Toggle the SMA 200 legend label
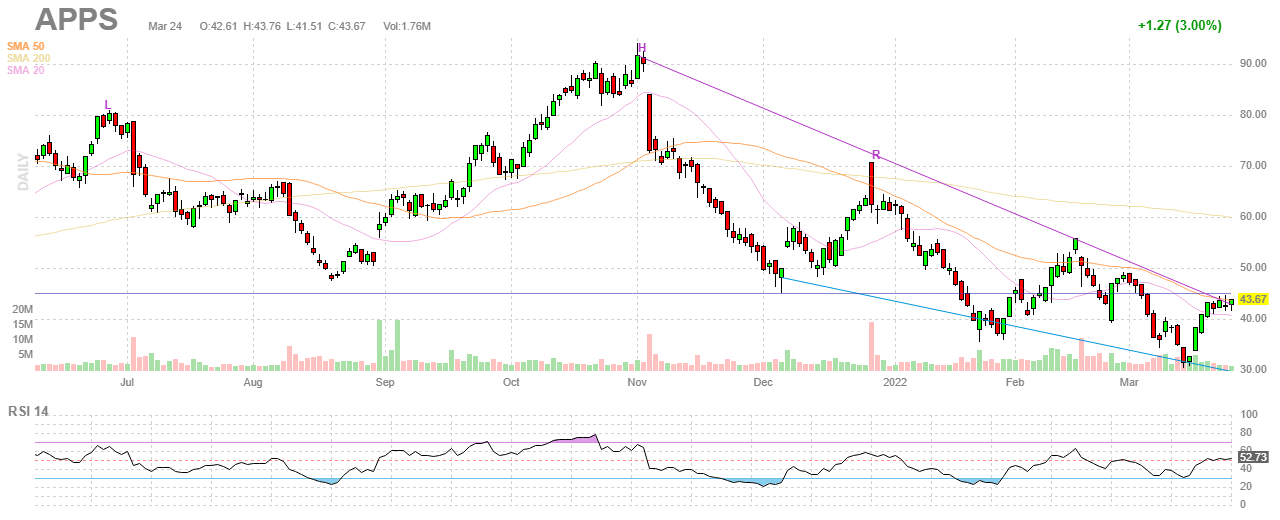The width and height of the screenshot is (1280, 520). (x=28, y=58)
